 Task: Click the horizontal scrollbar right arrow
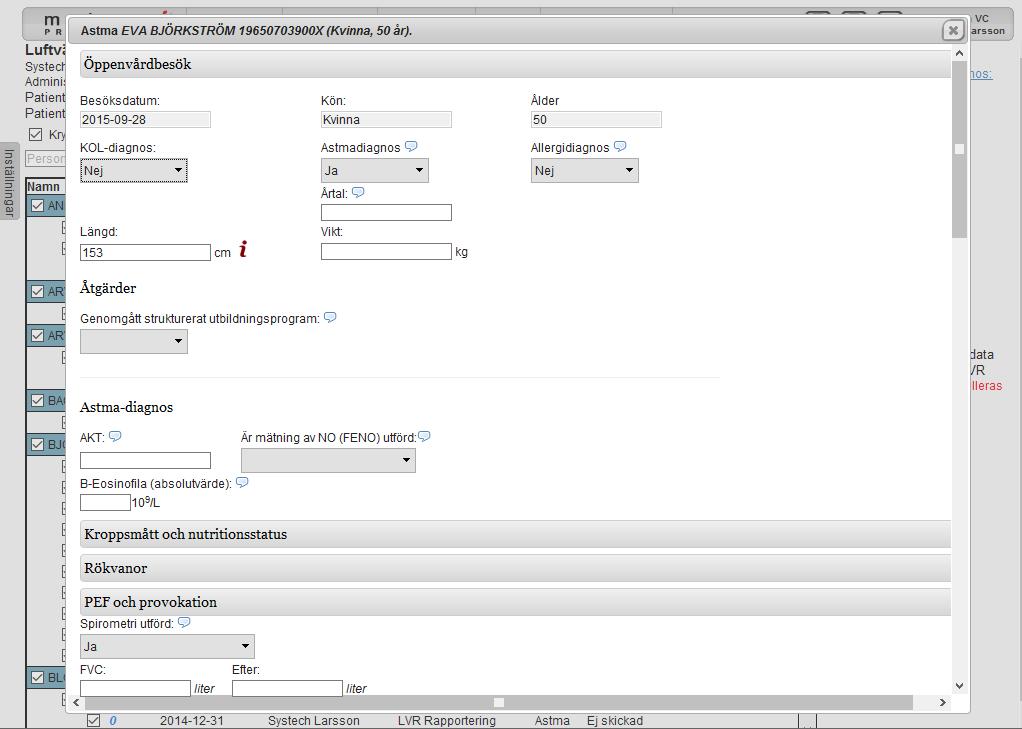click(x=942, y=702)
